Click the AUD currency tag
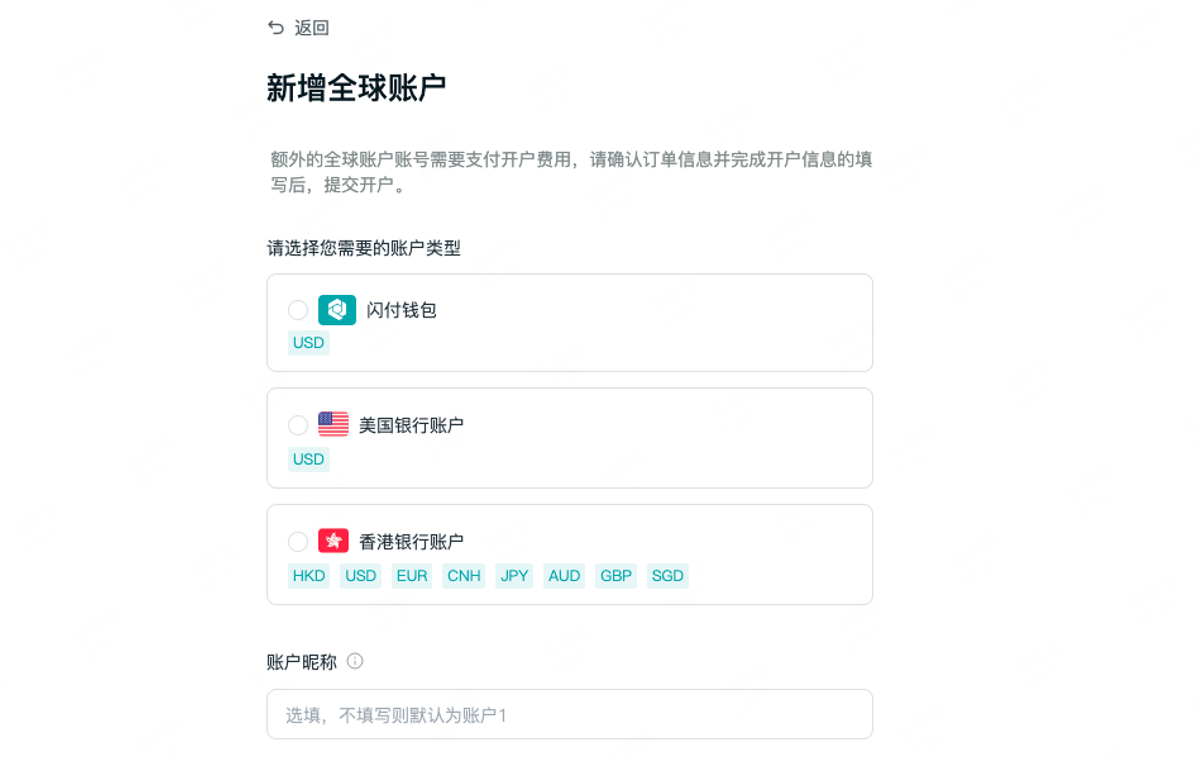1202x757 pixels. tap(564, 576)
